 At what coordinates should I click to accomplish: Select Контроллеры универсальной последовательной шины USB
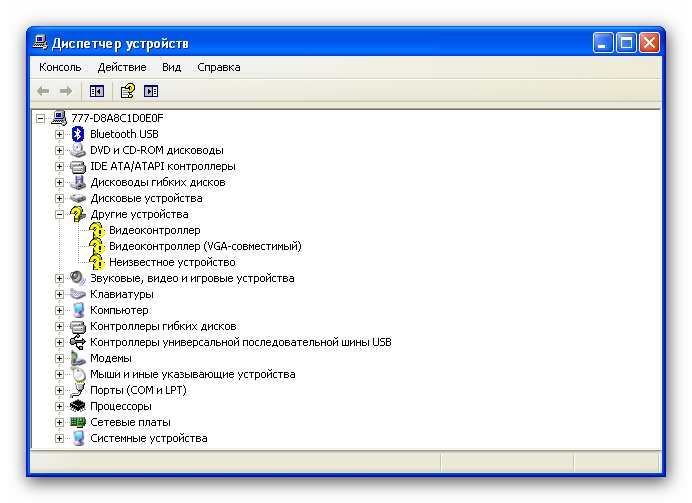(241, 342)
